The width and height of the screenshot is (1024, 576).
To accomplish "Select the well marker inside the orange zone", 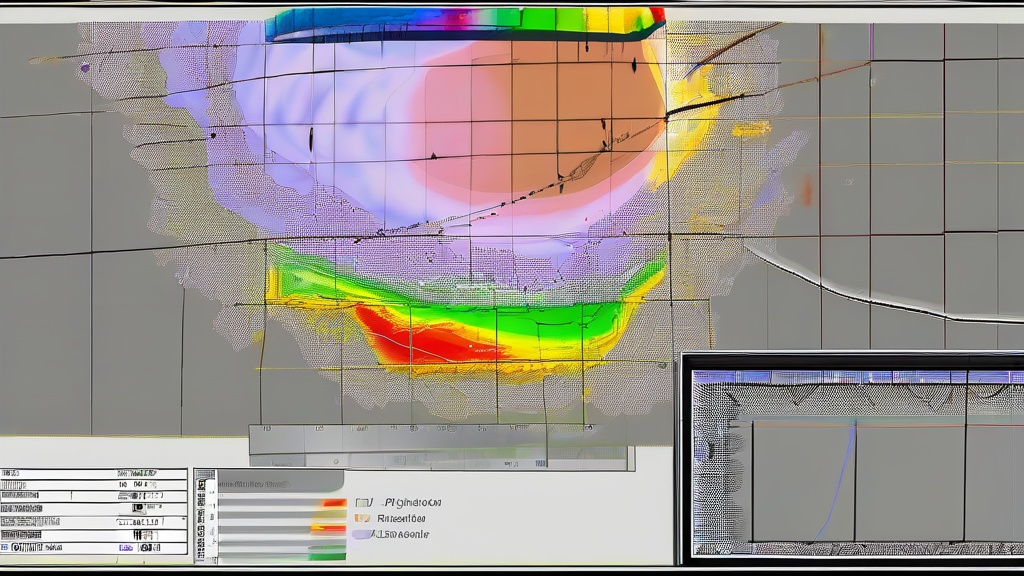I will (x=603, y=124).
